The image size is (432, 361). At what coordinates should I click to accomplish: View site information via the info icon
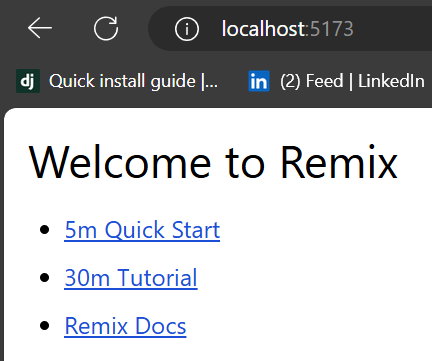pyautogui.click(x=187, y=29)
